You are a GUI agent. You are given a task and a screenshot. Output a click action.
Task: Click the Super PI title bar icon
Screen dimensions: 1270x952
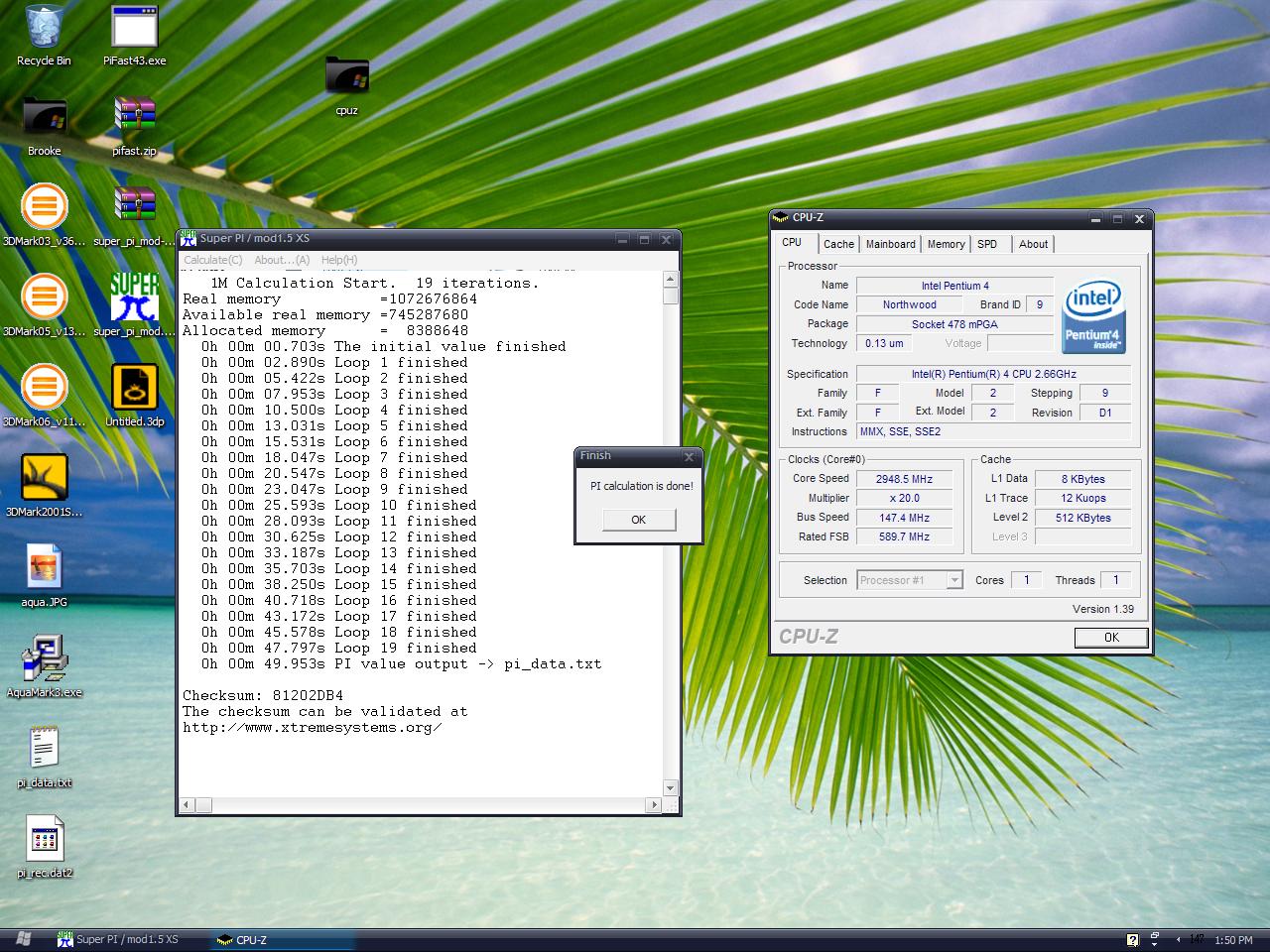[188, 238]
